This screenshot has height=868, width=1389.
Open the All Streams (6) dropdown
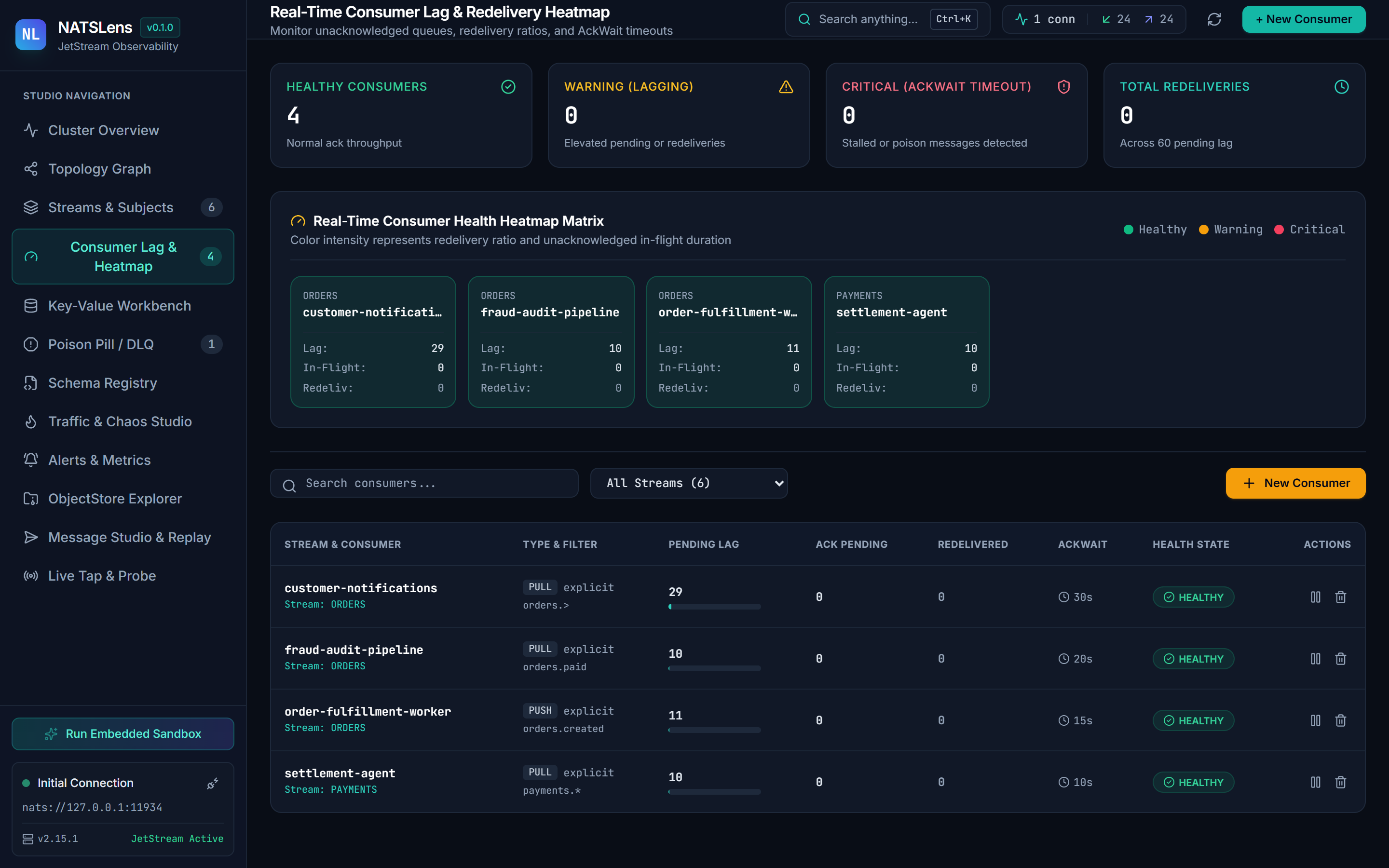tap(689, 483)
